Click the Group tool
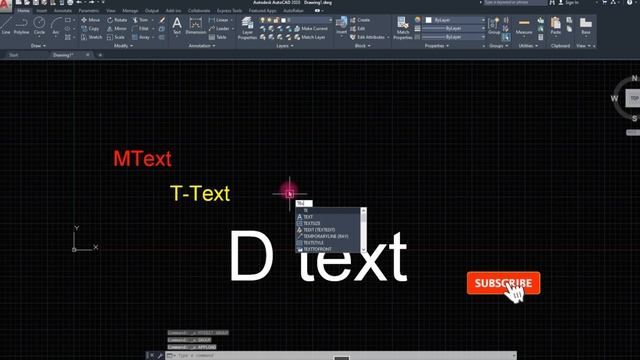 (x=494, y=26)
